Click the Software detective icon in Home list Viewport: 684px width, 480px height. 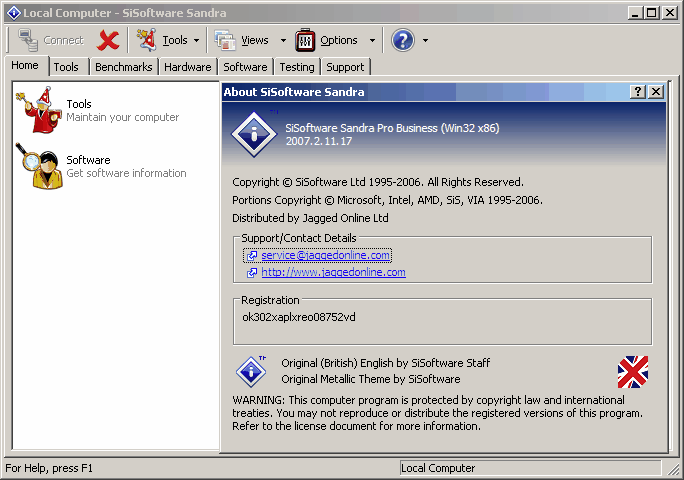(39, 166)
